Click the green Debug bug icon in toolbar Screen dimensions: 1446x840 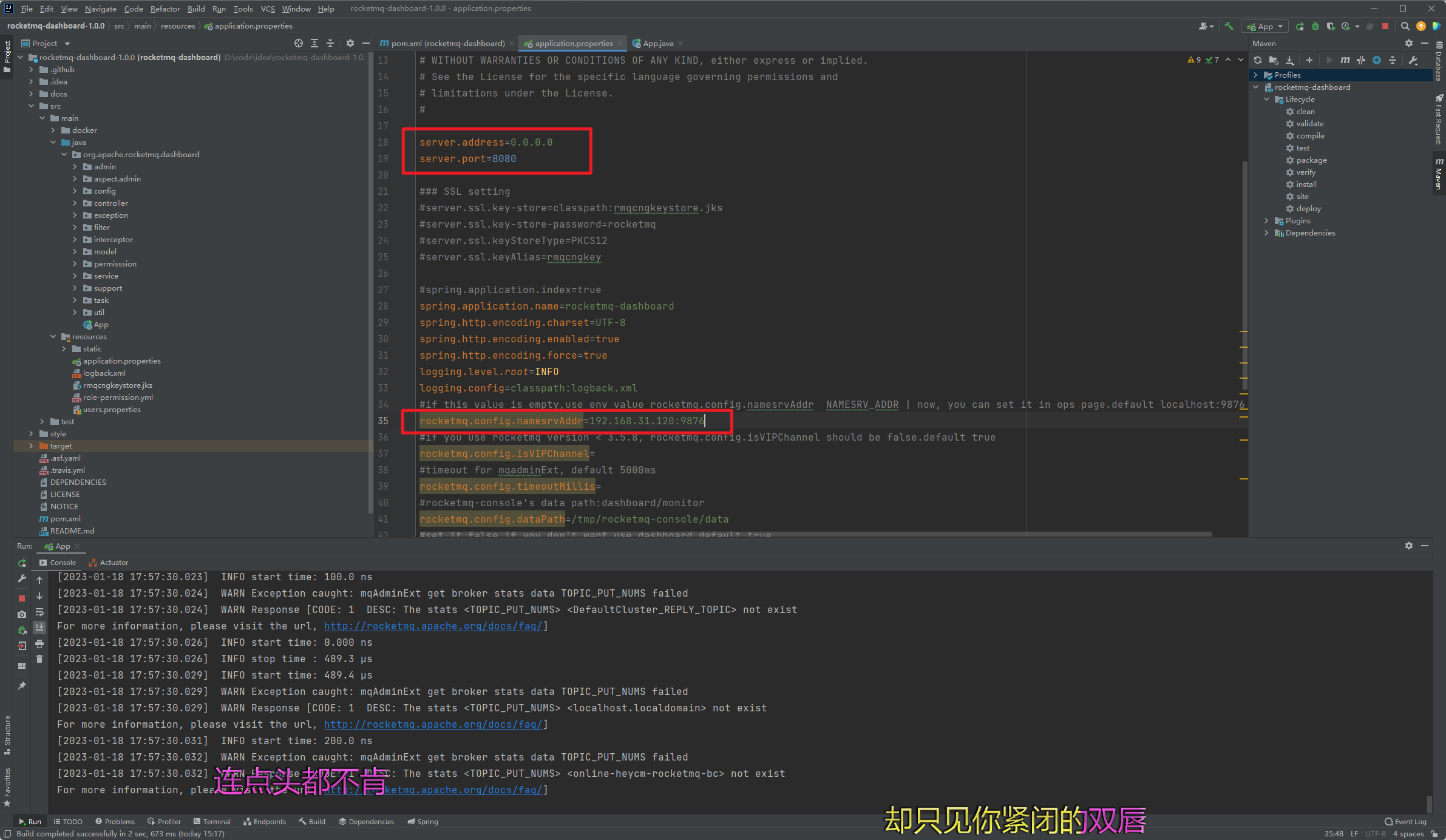coord(1315,26)
